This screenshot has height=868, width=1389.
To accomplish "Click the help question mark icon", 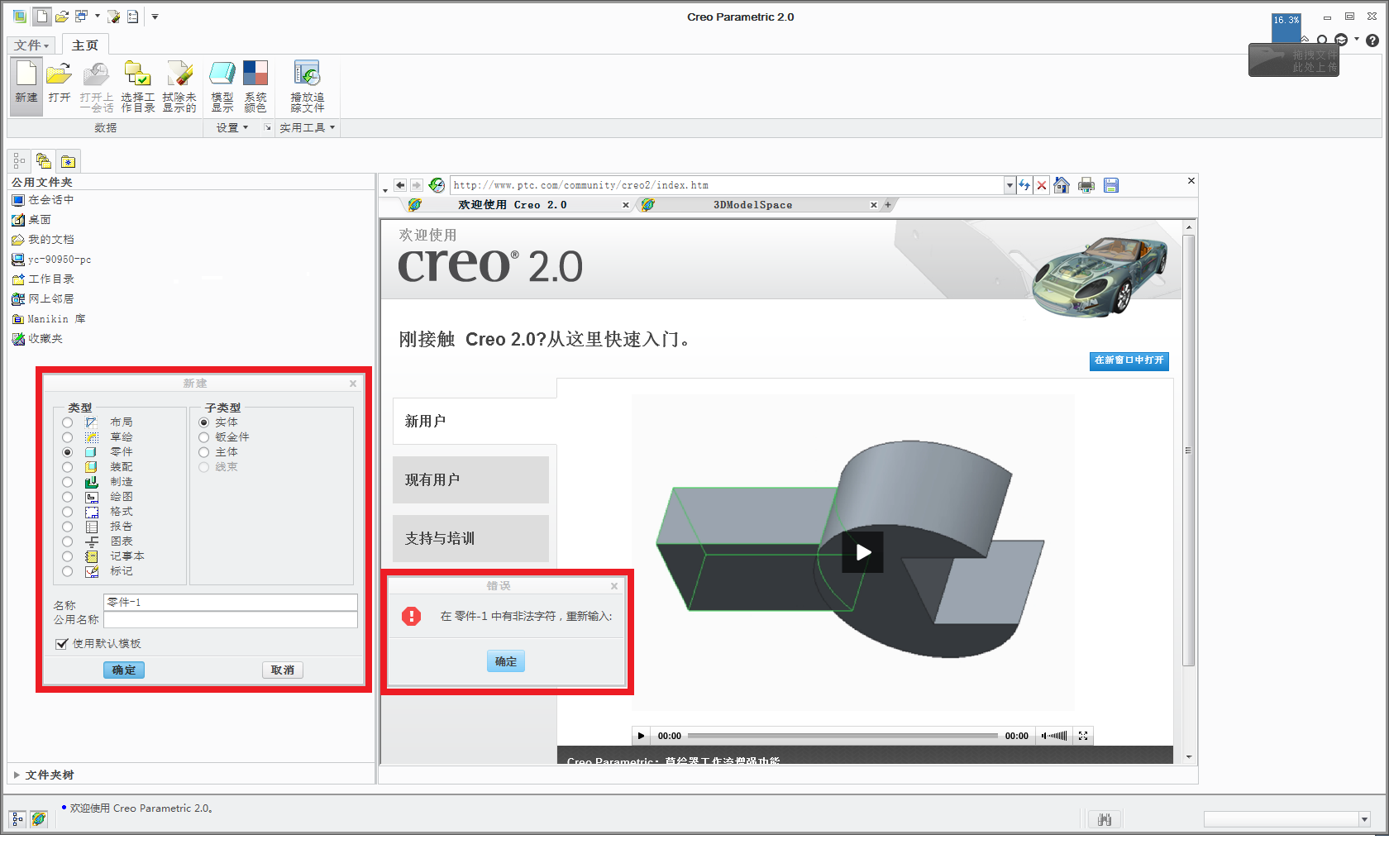I will click(1372, 40).
